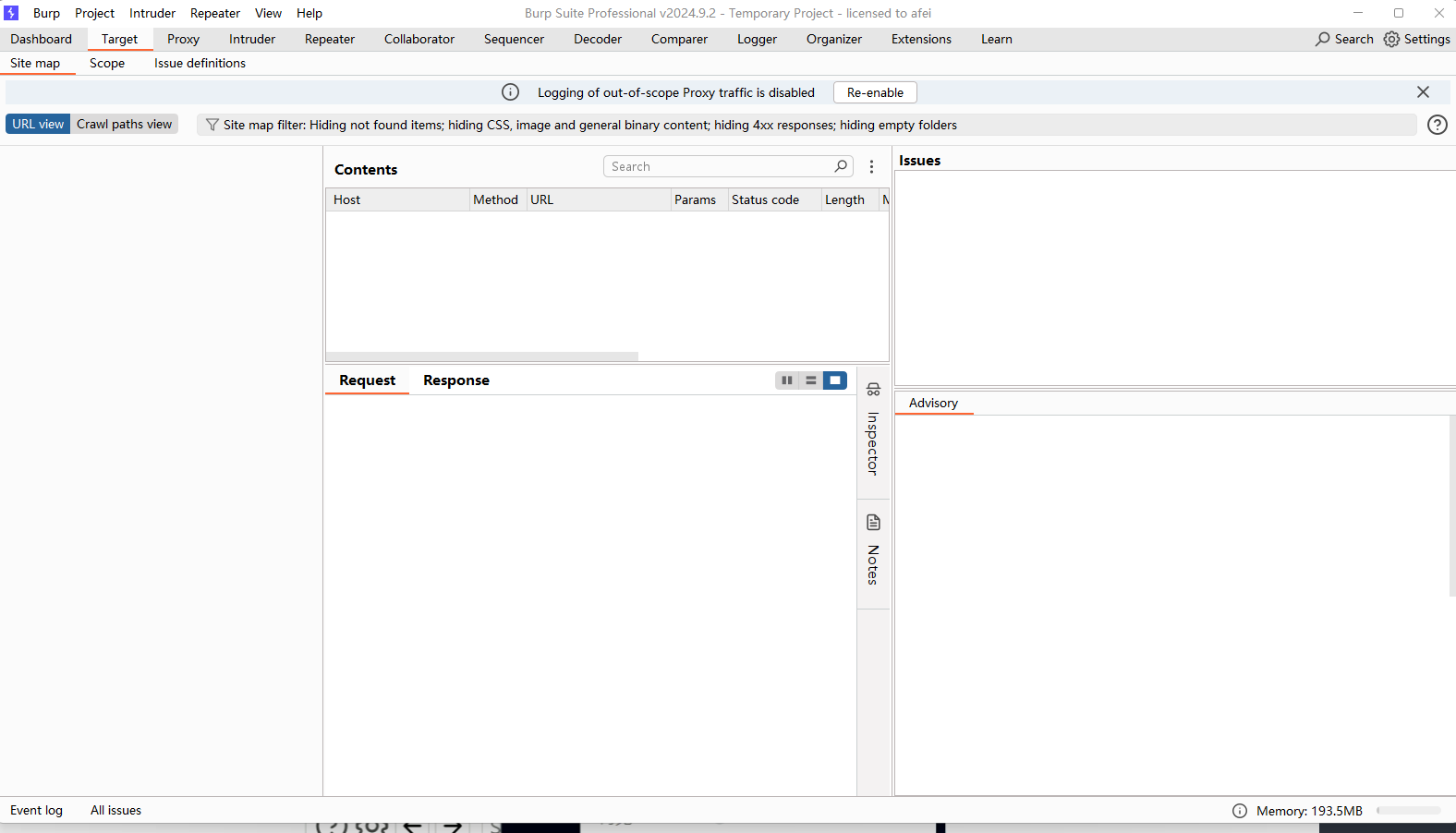Select the Crawl paths view toggle

(124, 124)
